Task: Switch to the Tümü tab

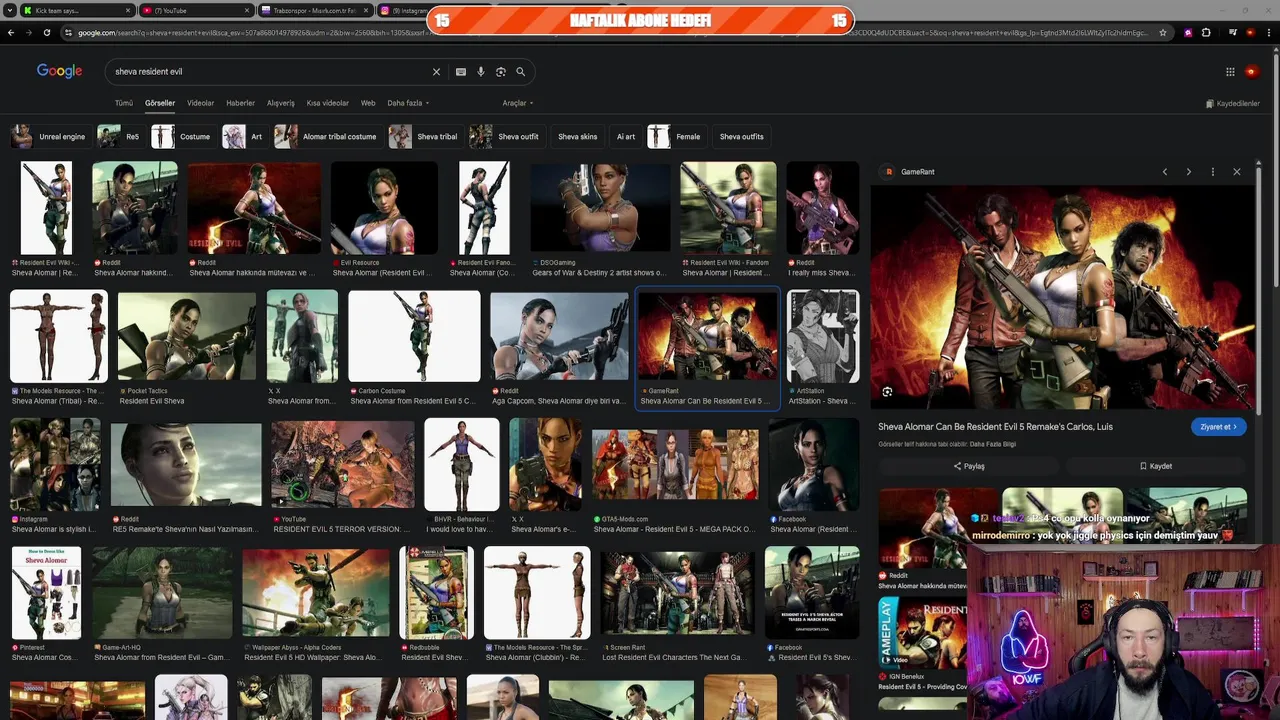Action: [123, 103]
